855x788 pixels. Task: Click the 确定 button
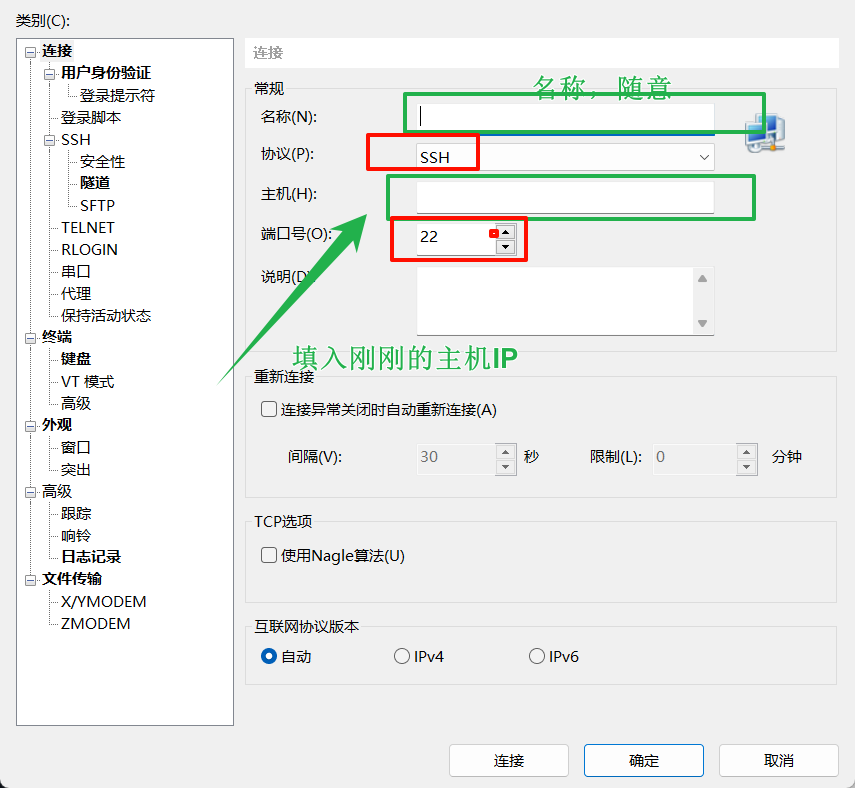tap(643, 760)
